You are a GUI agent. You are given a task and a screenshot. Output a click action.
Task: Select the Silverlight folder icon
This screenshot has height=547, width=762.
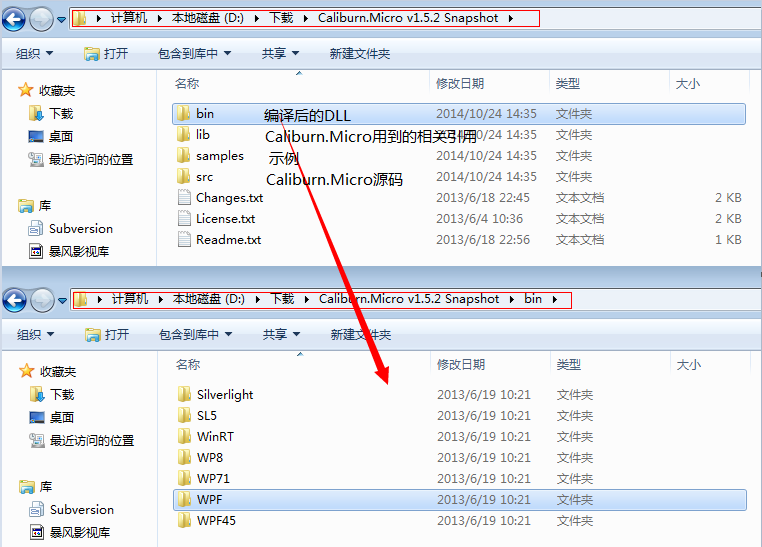pyautogui.click(x=185, y=394)
